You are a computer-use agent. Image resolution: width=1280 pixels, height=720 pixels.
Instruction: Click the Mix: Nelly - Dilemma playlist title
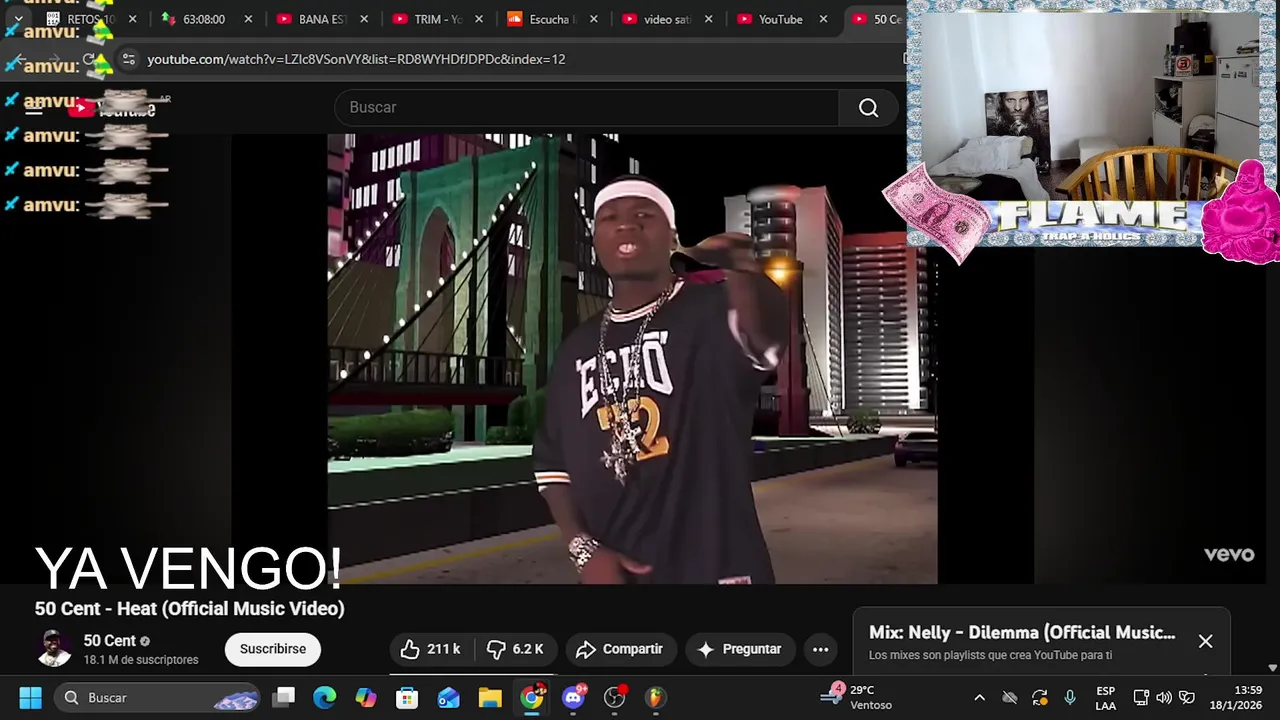coord(1022,632)
